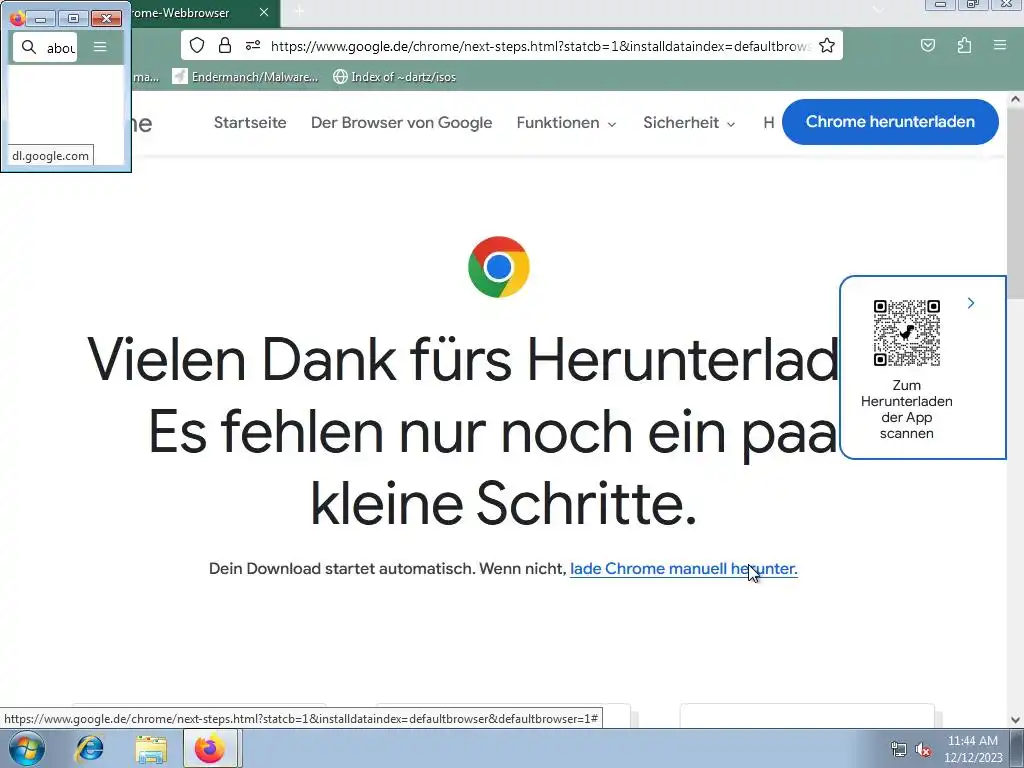Click the Firefox icon in small window title
Image resolution: width=1024 pixels, height=768 pixels.
click(x=18, y=18)
